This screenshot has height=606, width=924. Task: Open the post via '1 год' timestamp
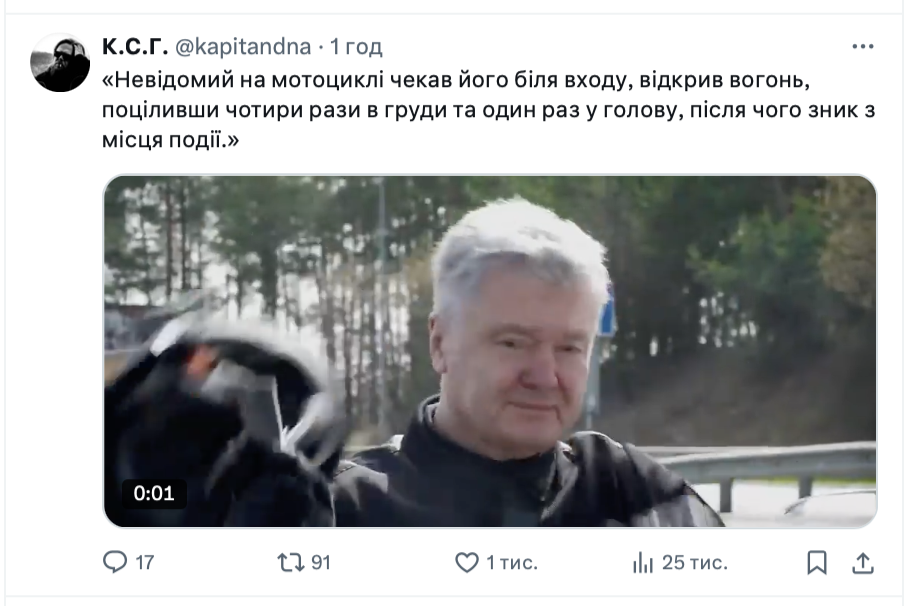pos(356,47)
